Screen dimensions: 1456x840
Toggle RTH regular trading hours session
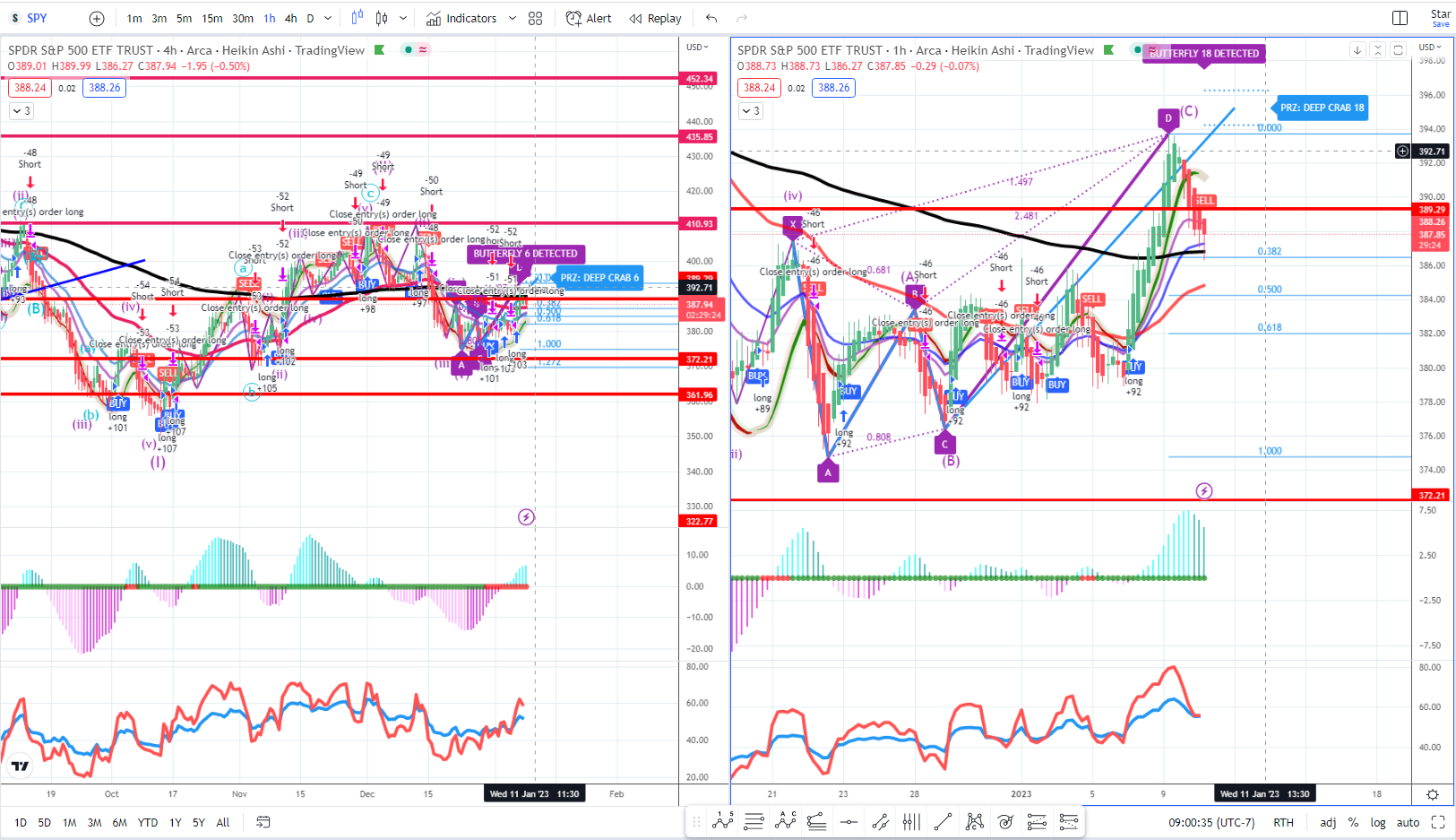[1283, 822]
